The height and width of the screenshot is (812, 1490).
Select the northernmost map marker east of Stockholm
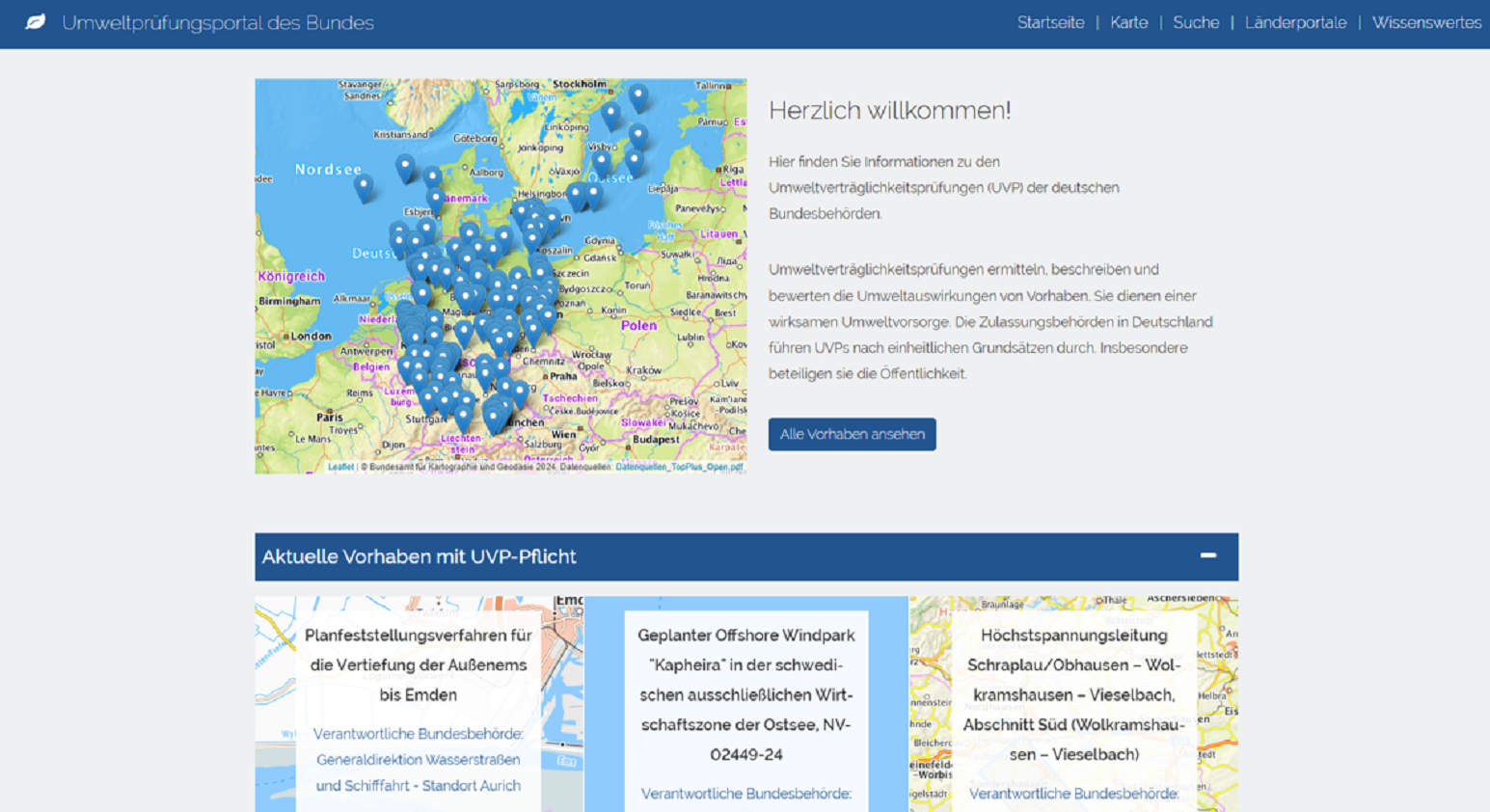tap(638, 95)
